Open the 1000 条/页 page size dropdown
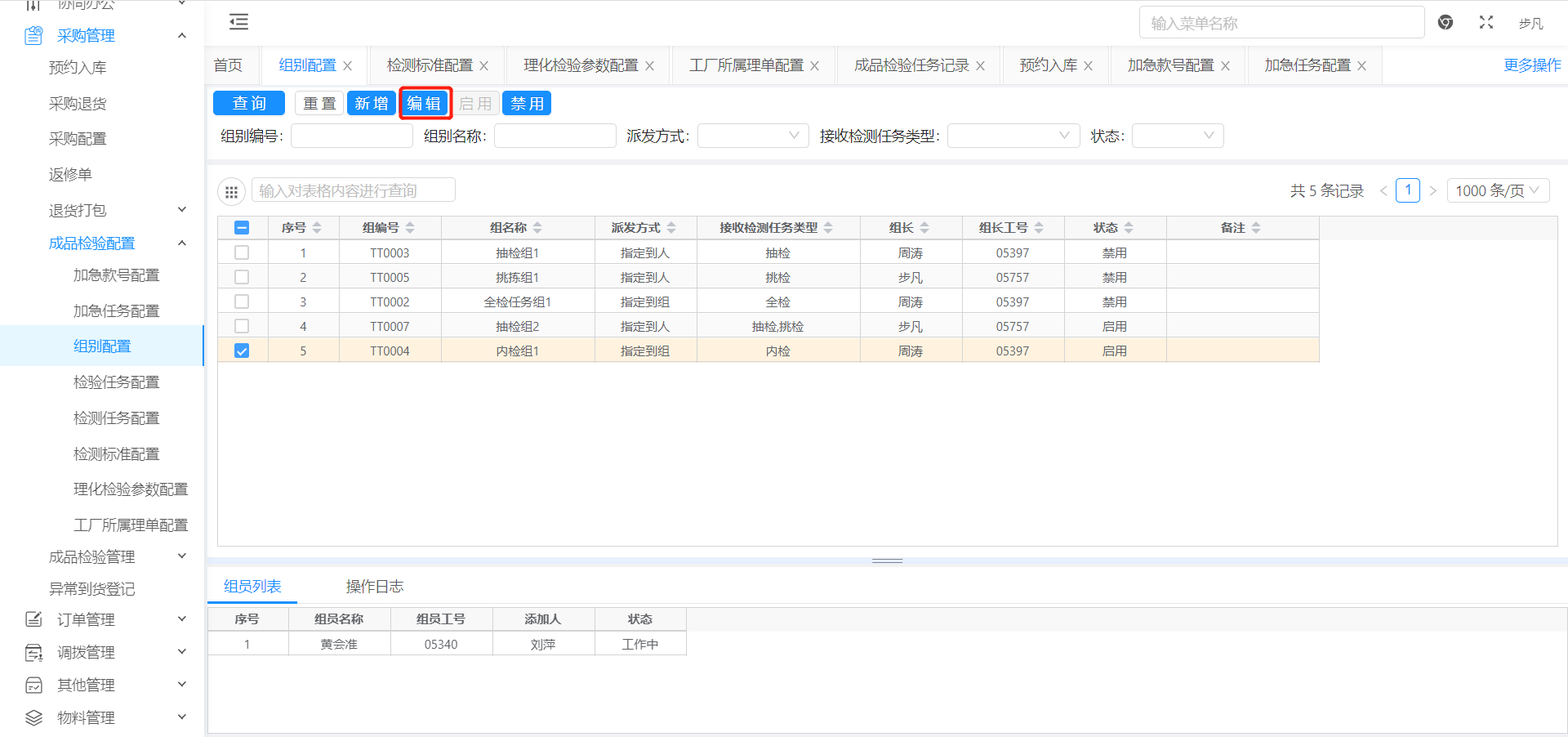 pyautogui.click(x=1497, y=191)
